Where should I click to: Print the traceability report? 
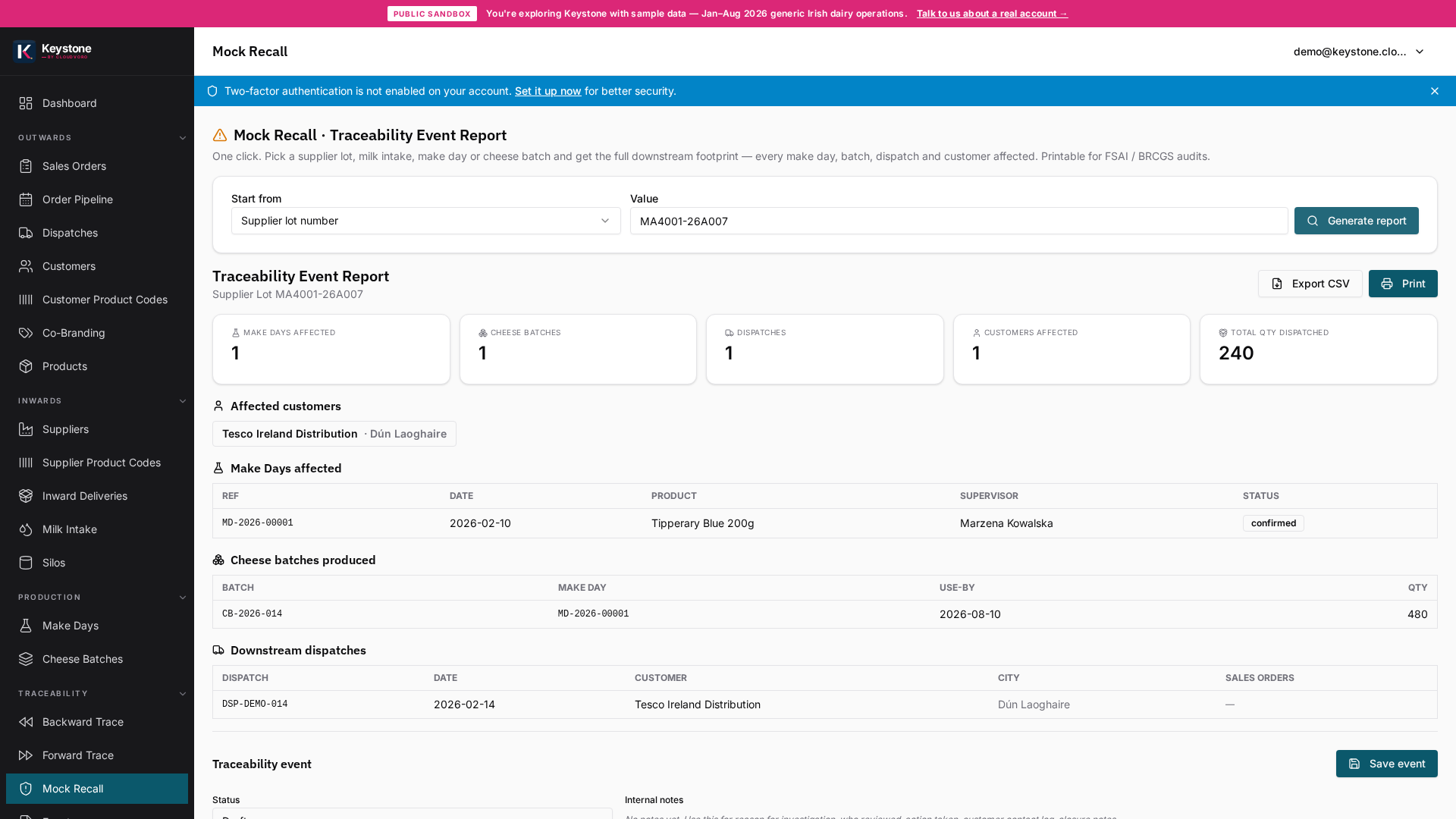pos(1403,284)
